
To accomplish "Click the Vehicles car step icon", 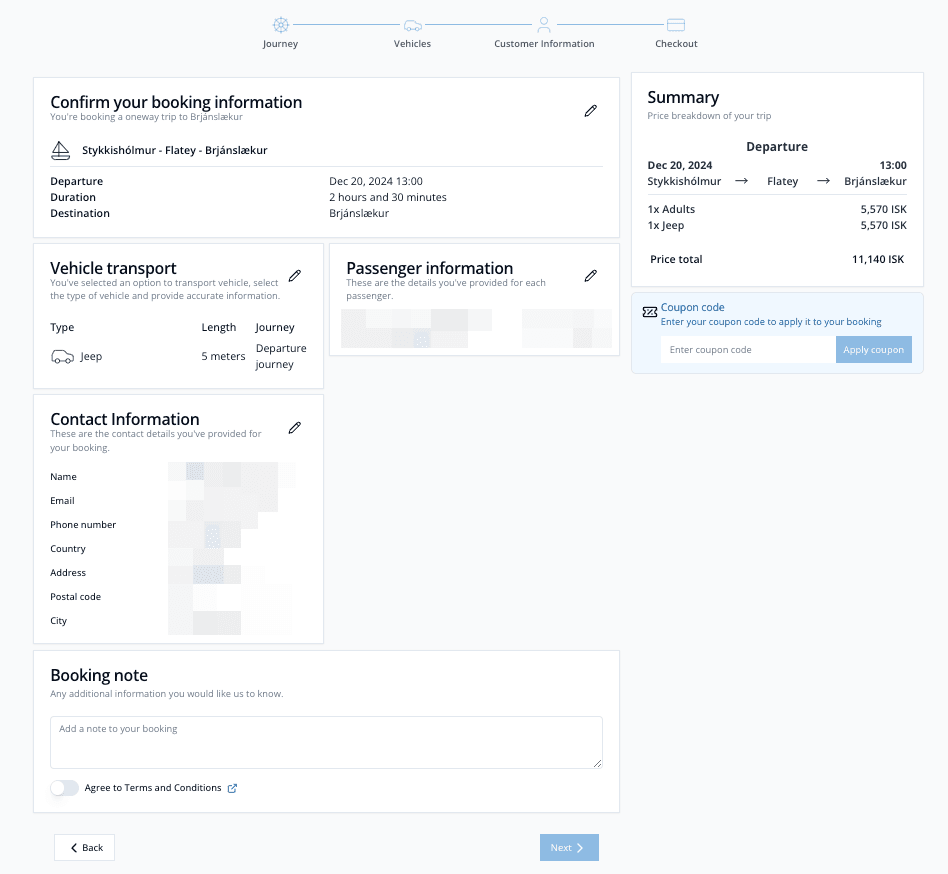I will click(x=412, y=25).
